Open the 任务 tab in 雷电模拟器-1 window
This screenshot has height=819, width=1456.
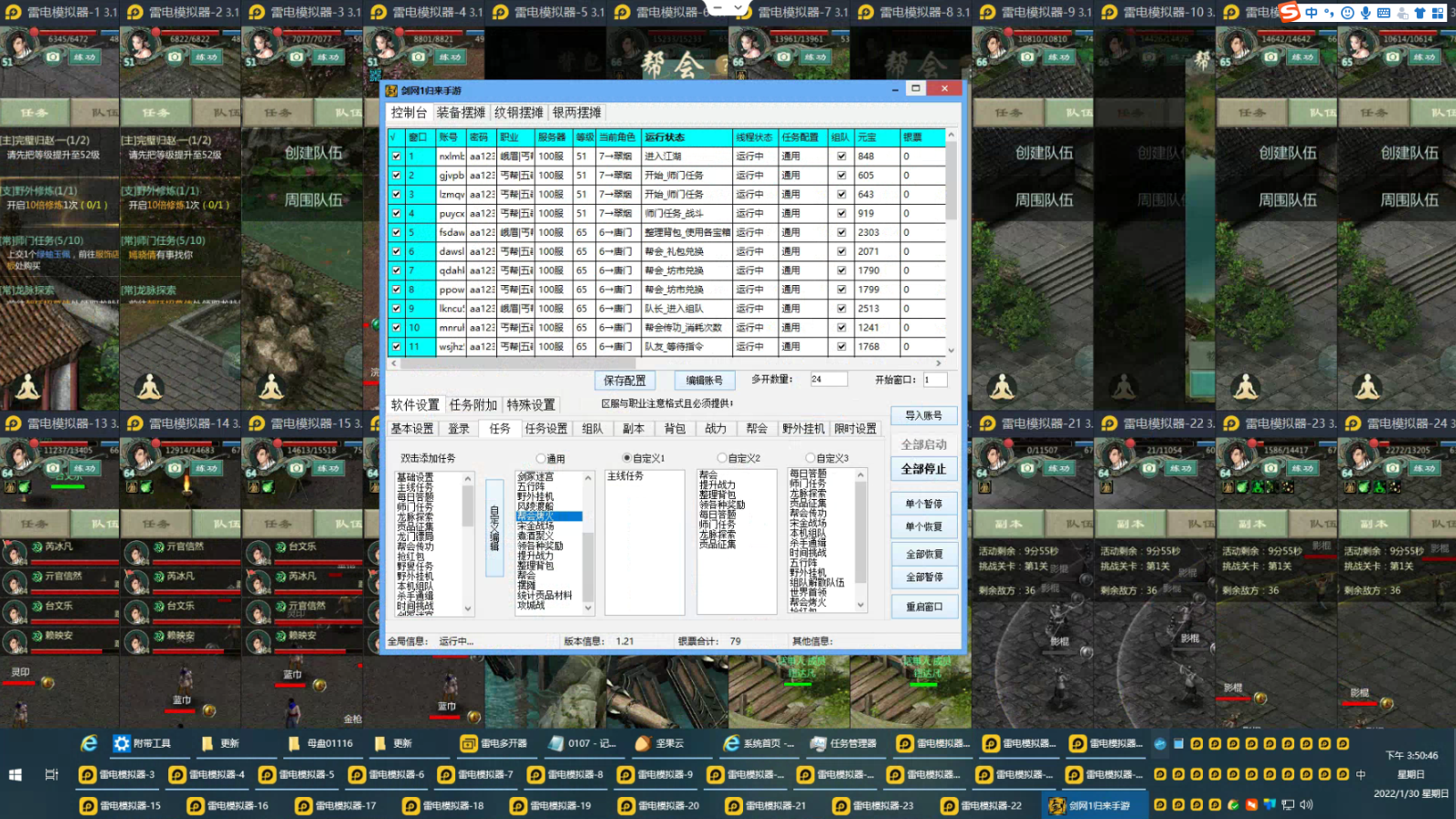click(x=34, y=112)
